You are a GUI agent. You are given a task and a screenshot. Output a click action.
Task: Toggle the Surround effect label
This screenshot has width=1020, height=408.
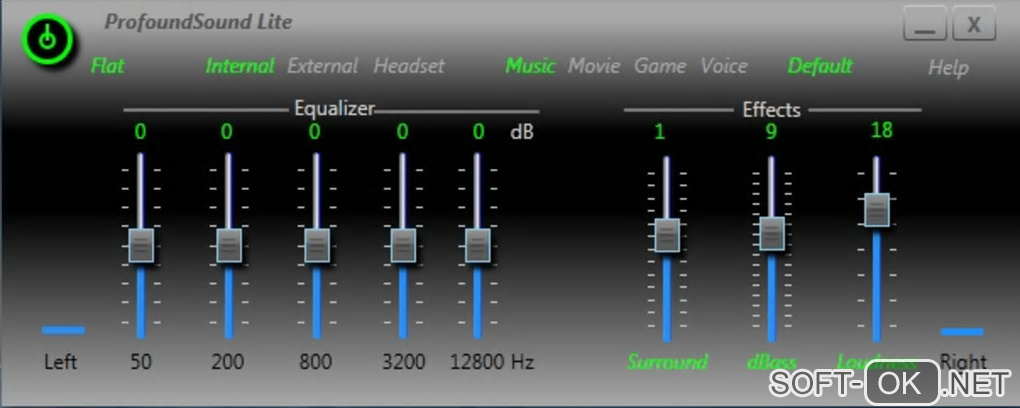(667, 362)
